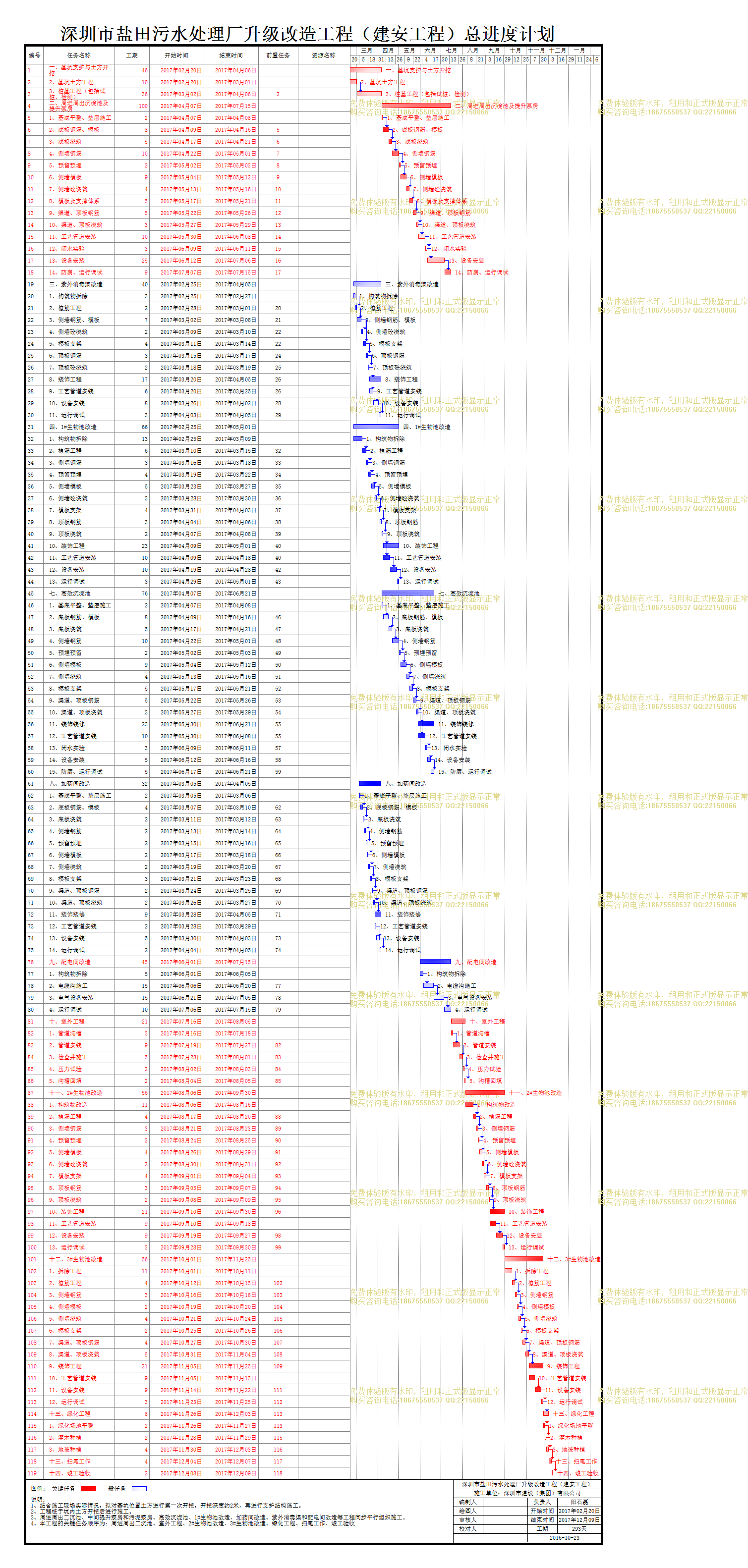Image resolution: width=748 pixels, height=1568 pixels.
Task: Click the 前置任务 column header
Action: pos(278,55)
